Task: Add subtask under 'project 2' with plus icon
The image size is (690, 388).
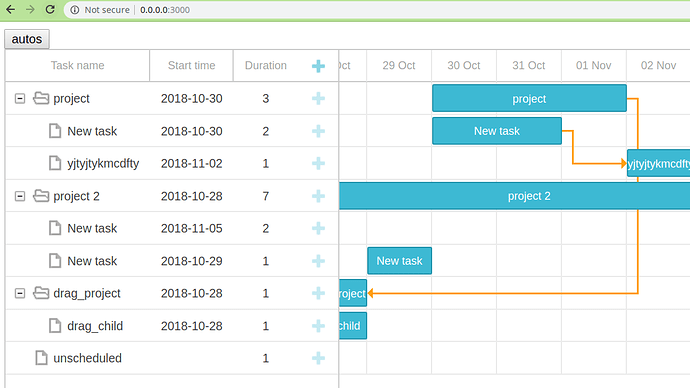Action: pos(318,196)
